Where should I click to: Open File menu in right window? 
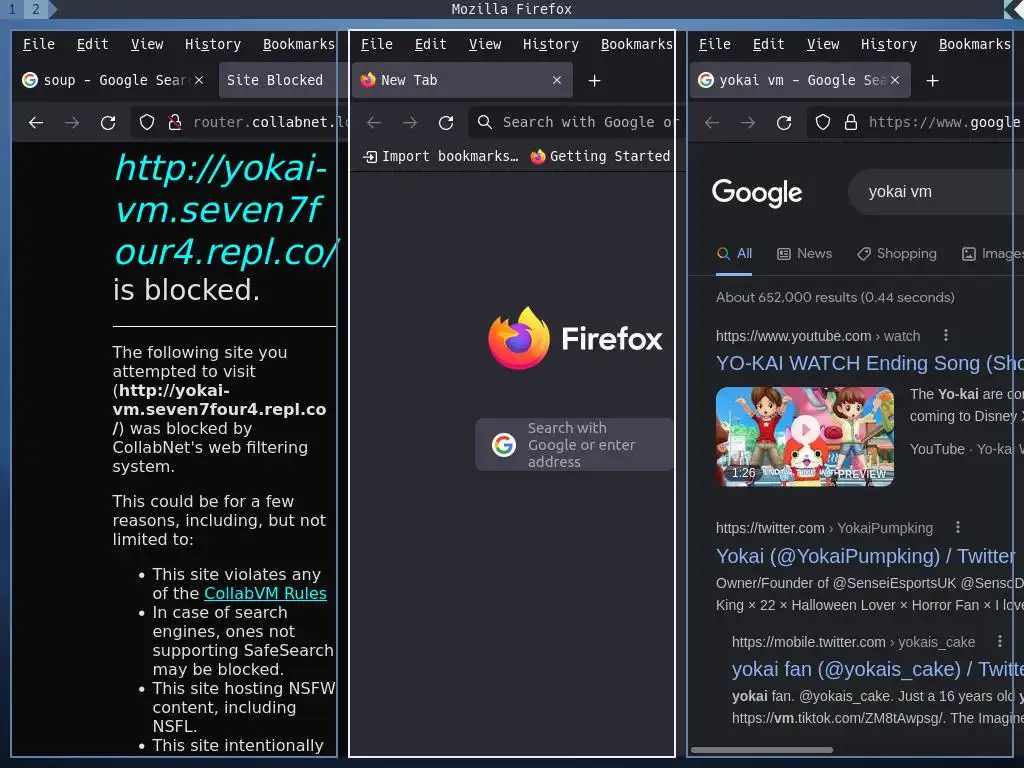point(714,44)
